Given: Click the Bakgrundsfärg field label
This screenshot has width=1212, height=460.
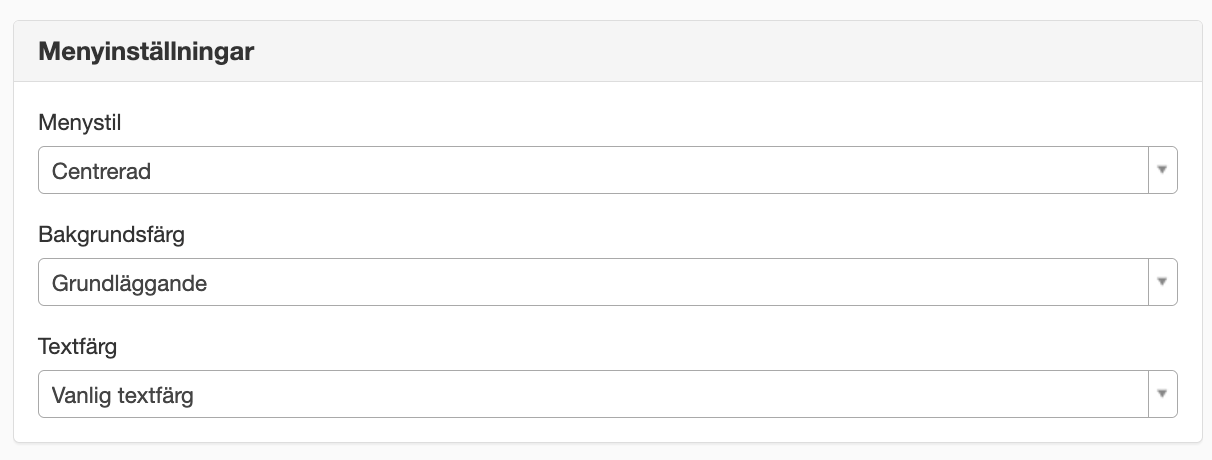Looking at the screenshot, I should click(x=111, y=235).
